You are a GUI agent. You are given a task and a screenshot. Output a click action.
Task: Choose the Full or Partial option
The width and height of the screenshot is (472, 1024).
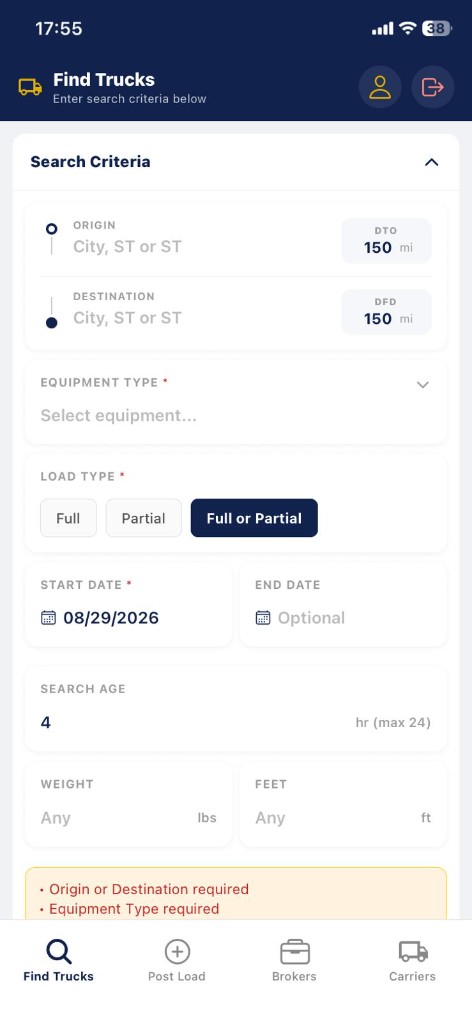(254, 518)
